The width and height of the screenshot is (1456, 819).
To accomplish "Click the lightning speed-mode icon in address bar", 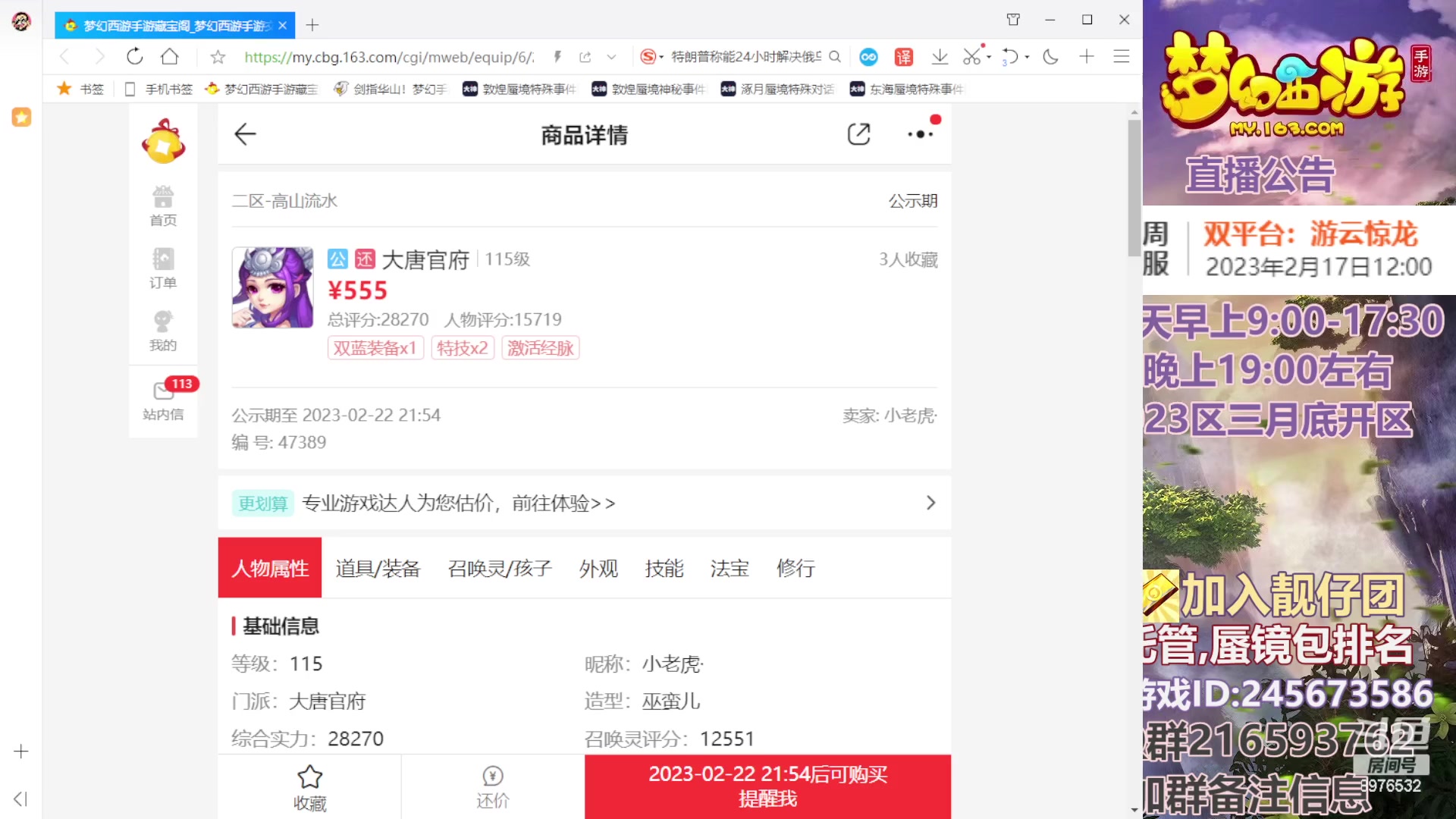I will [x=557, y=57].
